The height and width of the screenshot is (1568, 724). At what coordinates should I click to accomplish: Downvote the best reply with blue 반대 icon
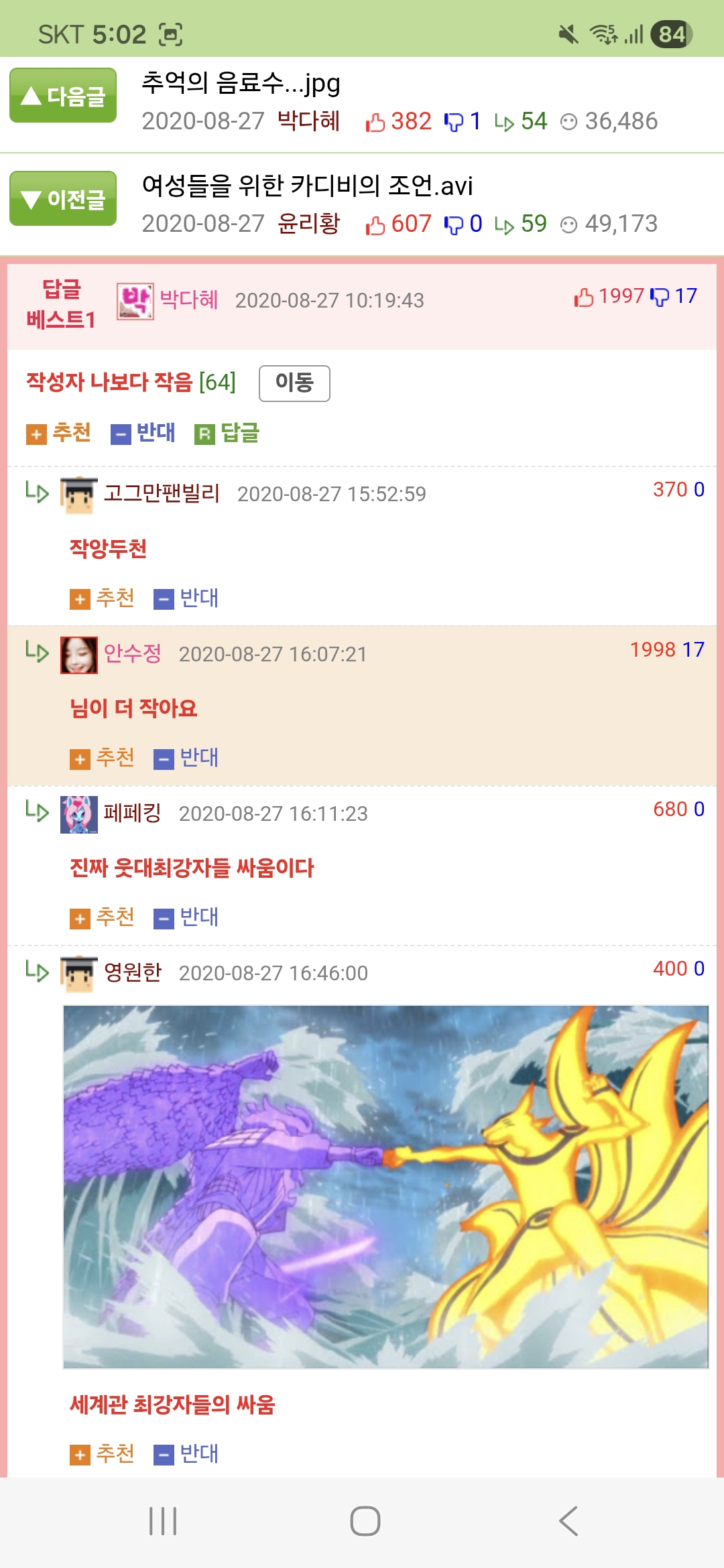(x=143, y=434)
